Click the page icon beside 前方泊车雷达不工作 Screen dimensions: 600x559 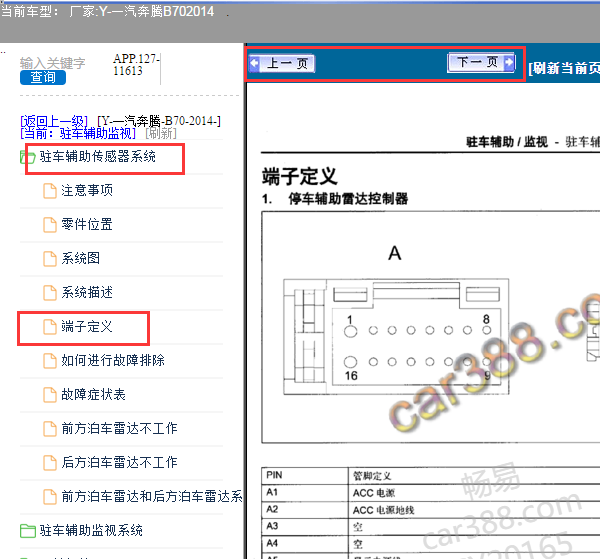tap(50, 429)
